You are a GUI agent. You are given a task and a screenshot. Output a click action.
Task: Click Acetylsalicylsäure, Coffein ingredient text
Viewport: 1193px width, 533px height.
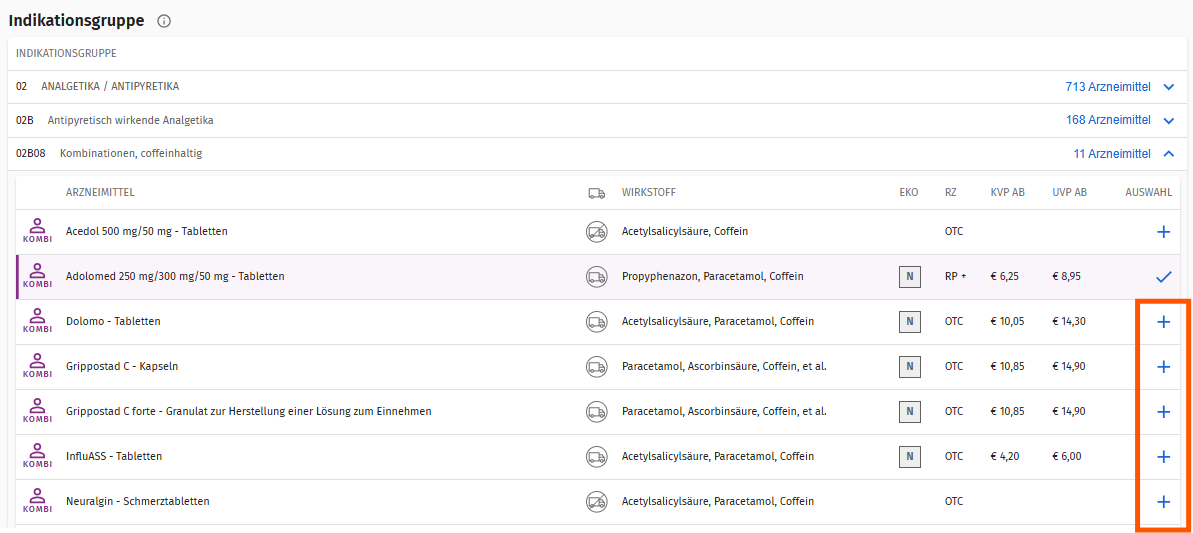(684, 231)
